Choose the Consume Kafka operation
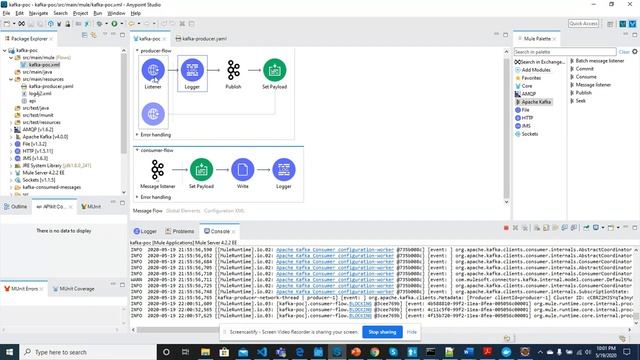Image resolution: width=640 pixels, height=360 pixels. tap(583, 77)
